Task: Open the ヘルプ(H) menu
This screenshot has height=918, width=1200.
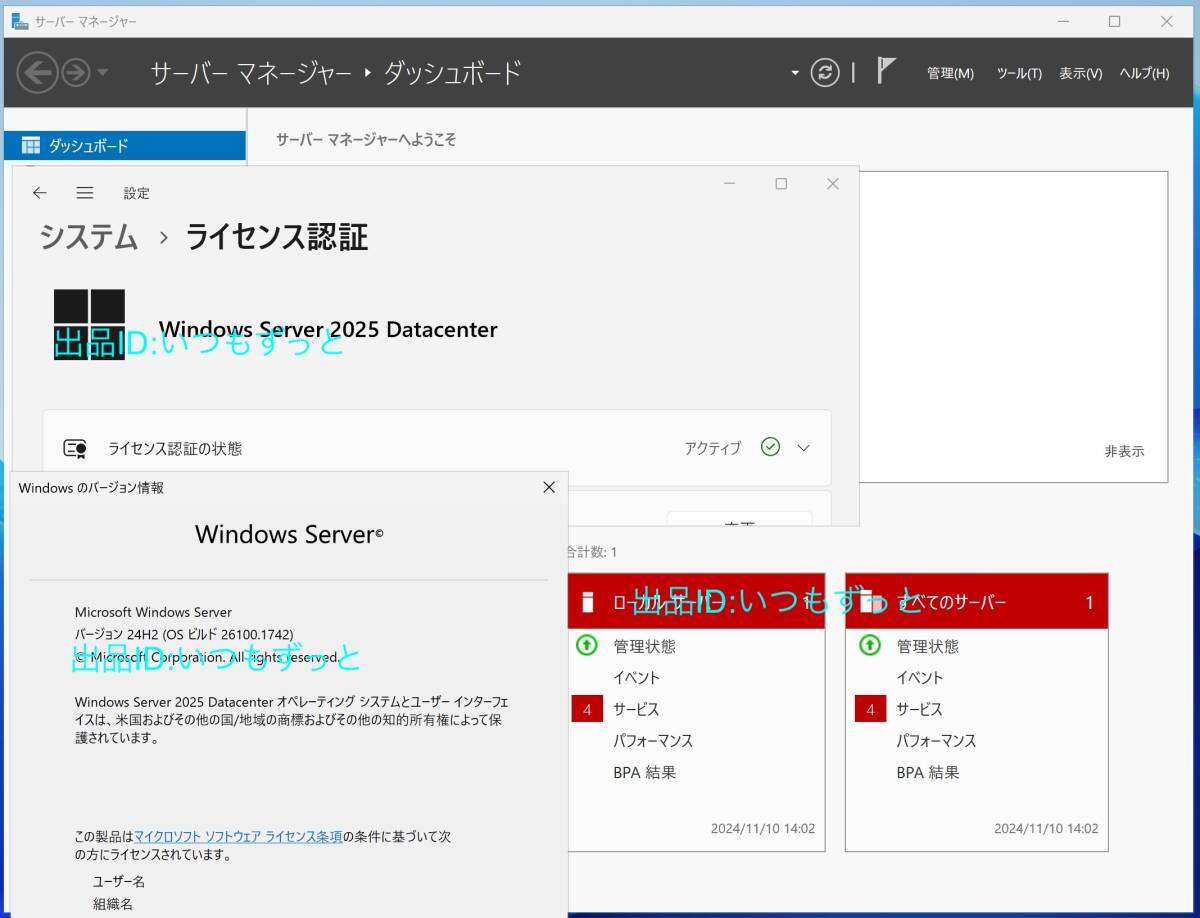Action: pyautogui.click(x=1144, y=73)
